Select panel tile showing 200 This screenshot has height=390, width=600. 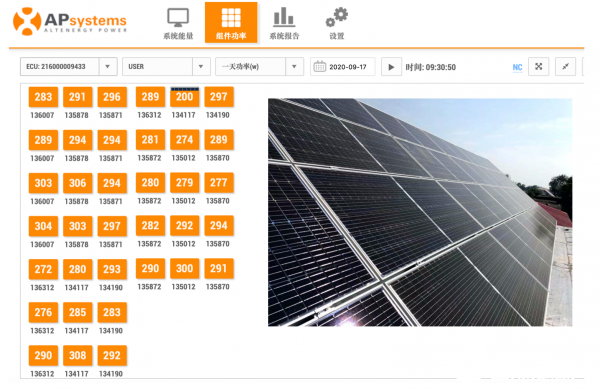coord(184,97)
